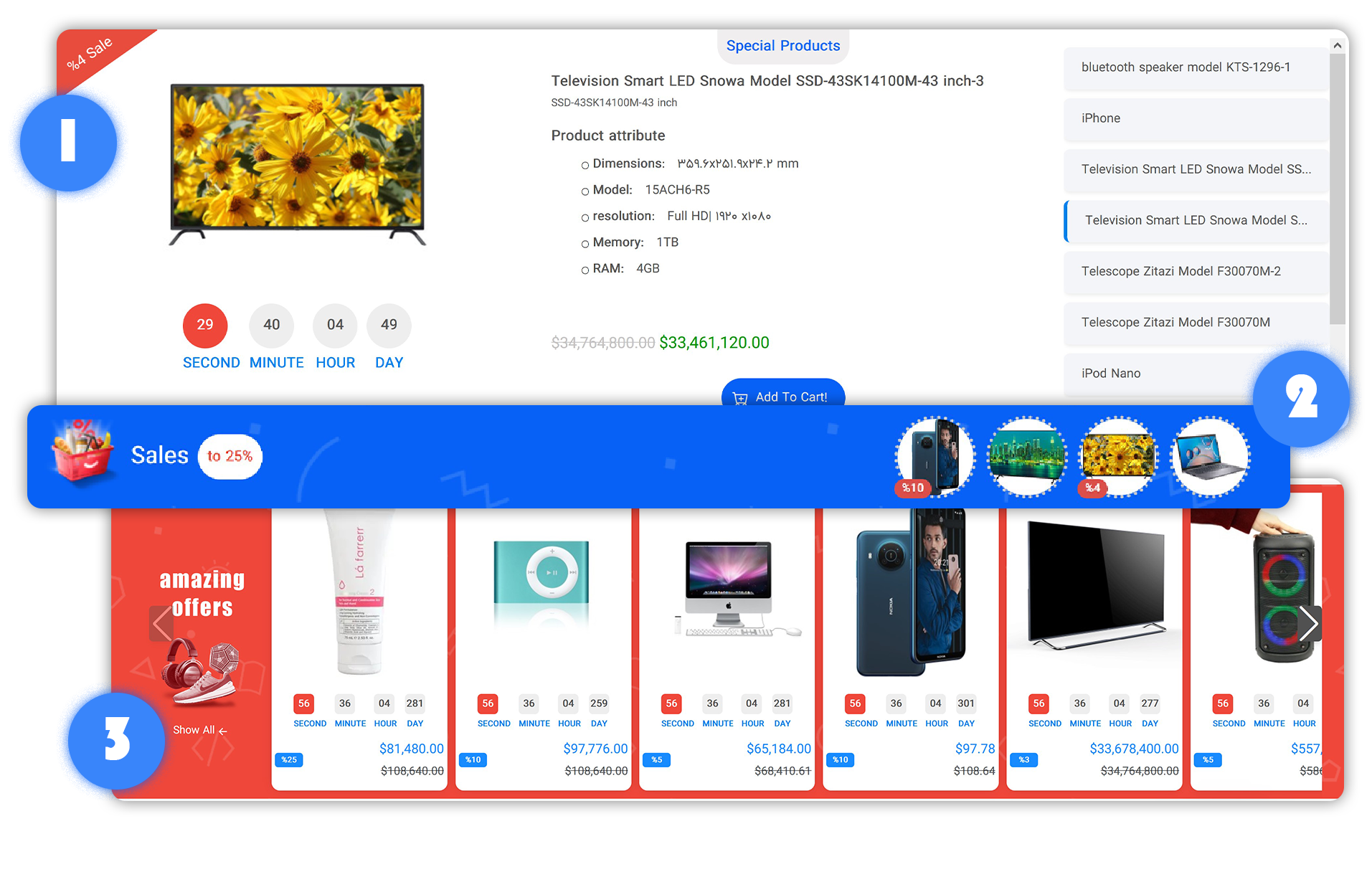Click the left arrow on amazing offers carousel

click(x=161, y=623)
